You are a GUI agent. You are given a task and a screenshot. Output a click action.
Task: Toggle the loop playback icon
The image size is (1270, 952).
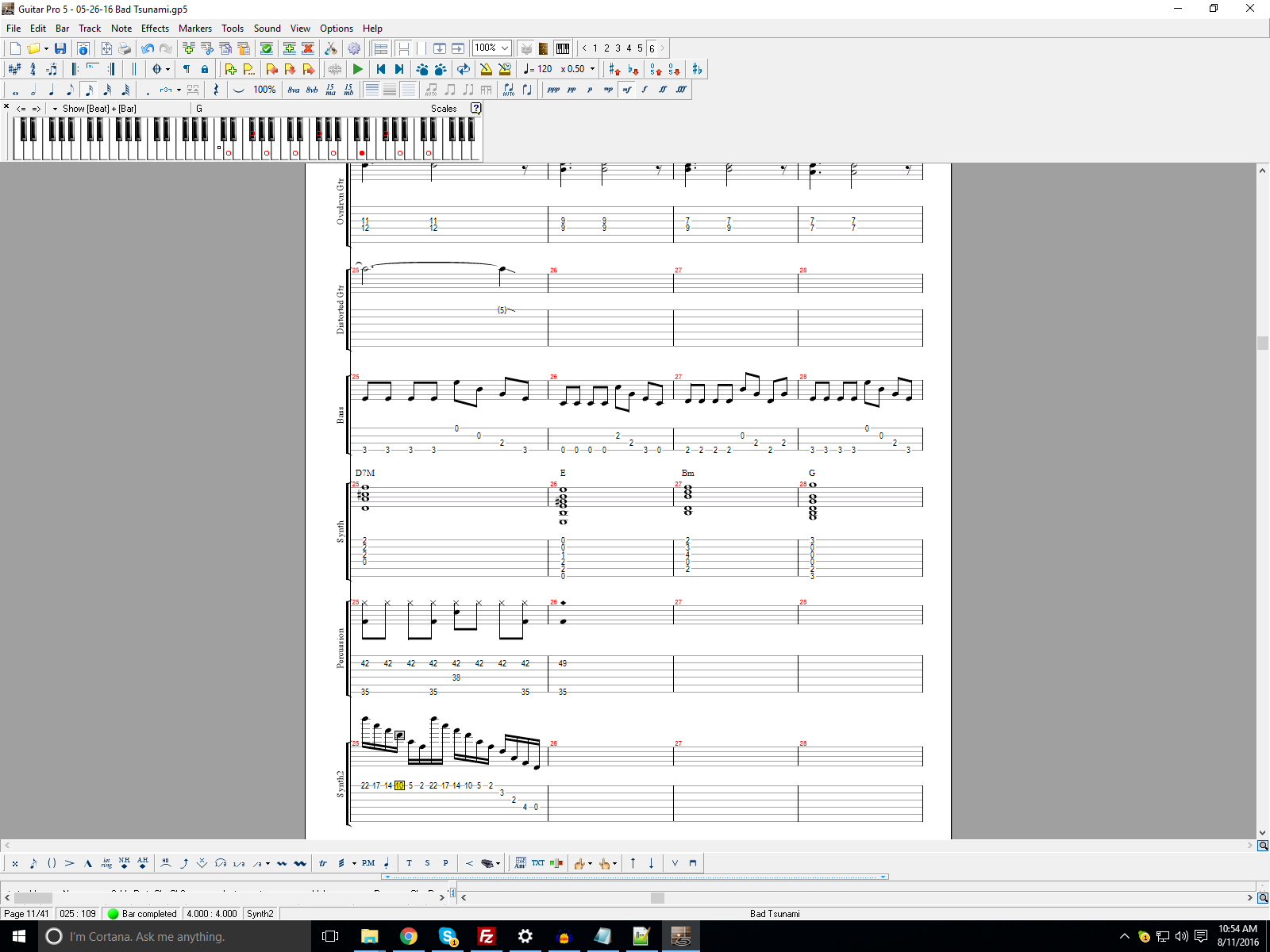point(464,70)
